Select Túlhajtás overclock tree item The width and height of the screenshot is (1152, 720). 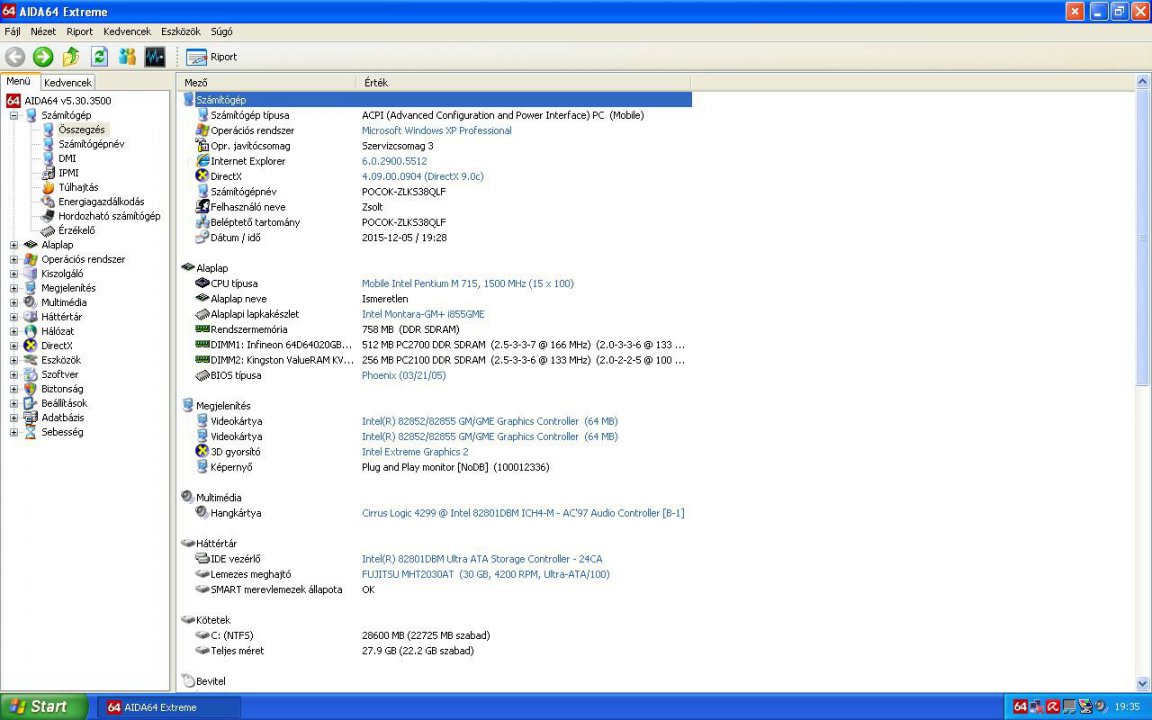coord(78,187)
